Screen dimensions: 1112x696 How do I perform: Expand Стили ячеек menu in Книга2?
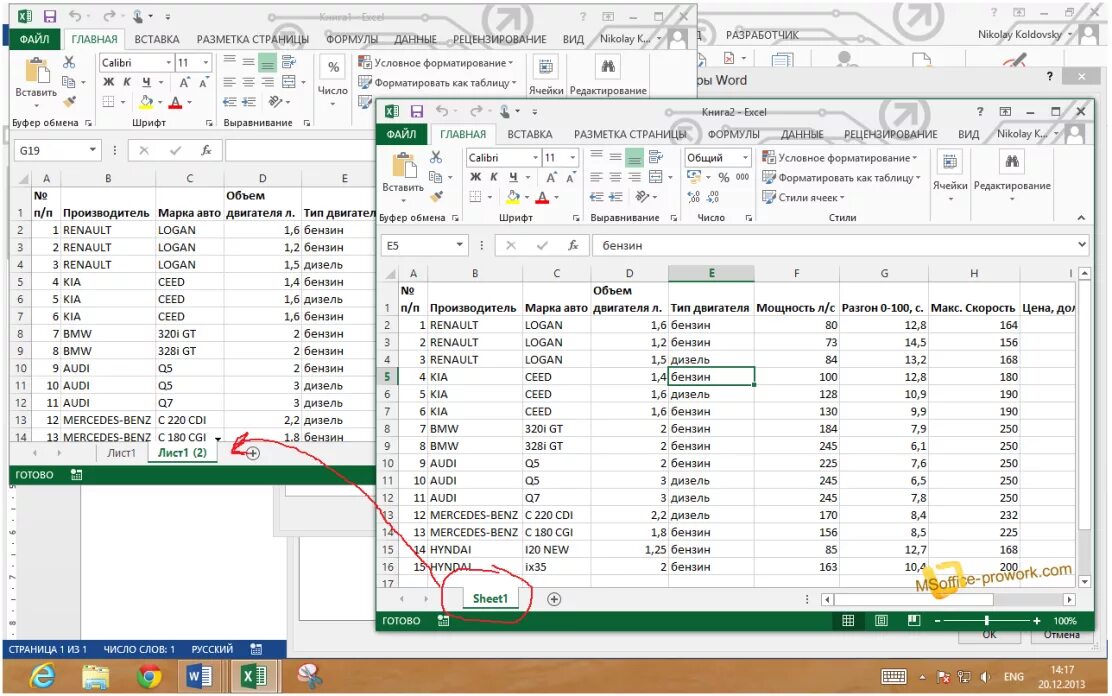coord(804,197)
